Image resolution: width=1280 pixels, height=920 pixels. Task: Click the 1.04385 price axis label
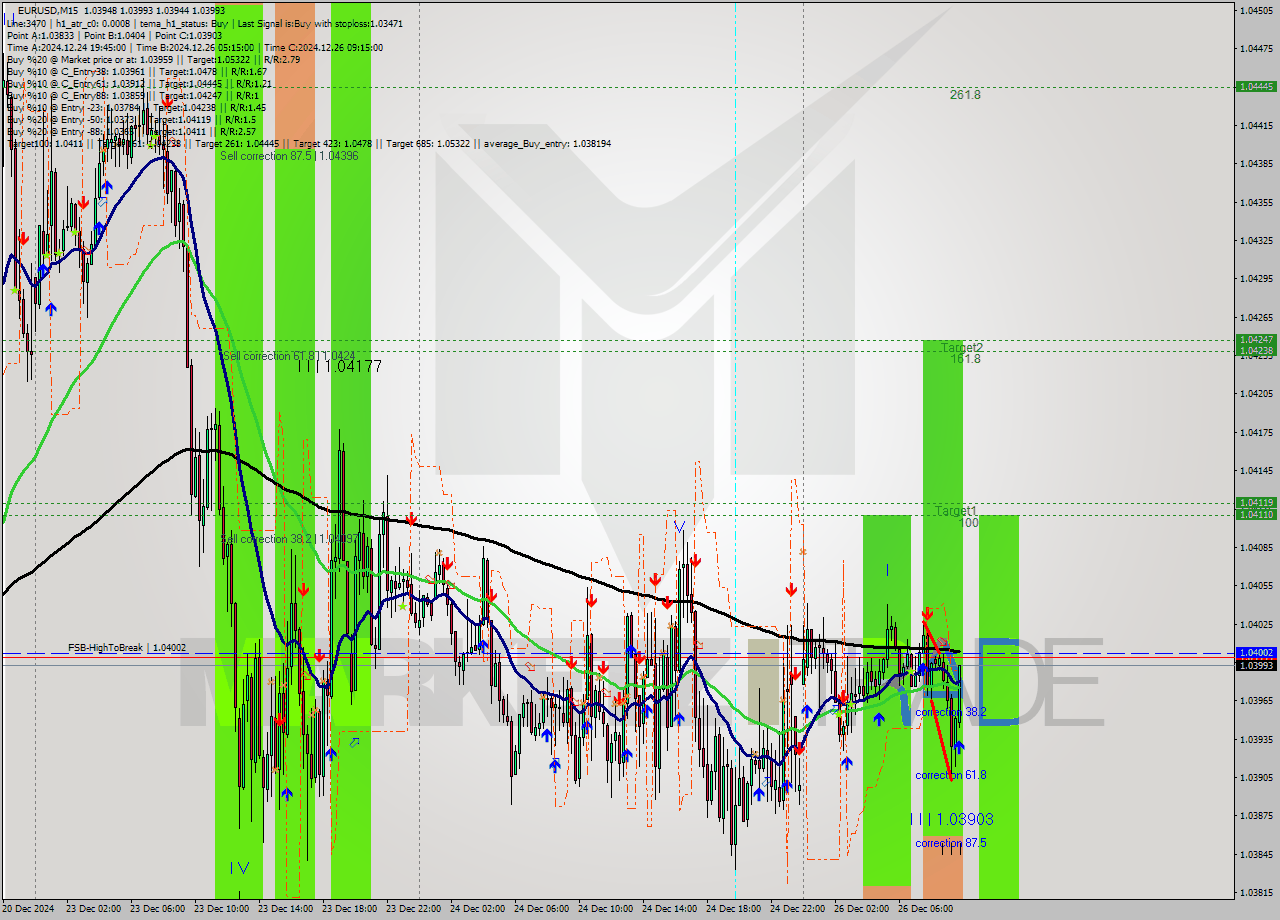tap(1256, 163)
